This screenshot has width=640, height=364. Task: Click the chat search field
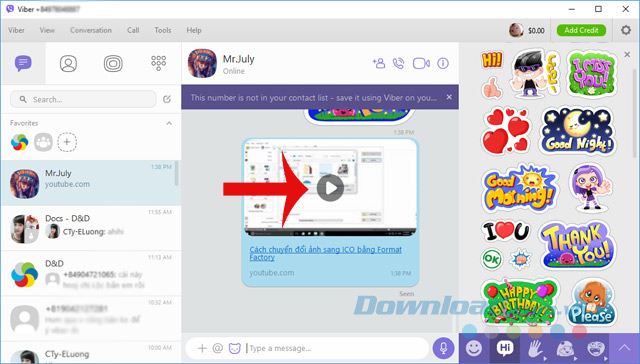pyautogui.click(x=83, y=99)
